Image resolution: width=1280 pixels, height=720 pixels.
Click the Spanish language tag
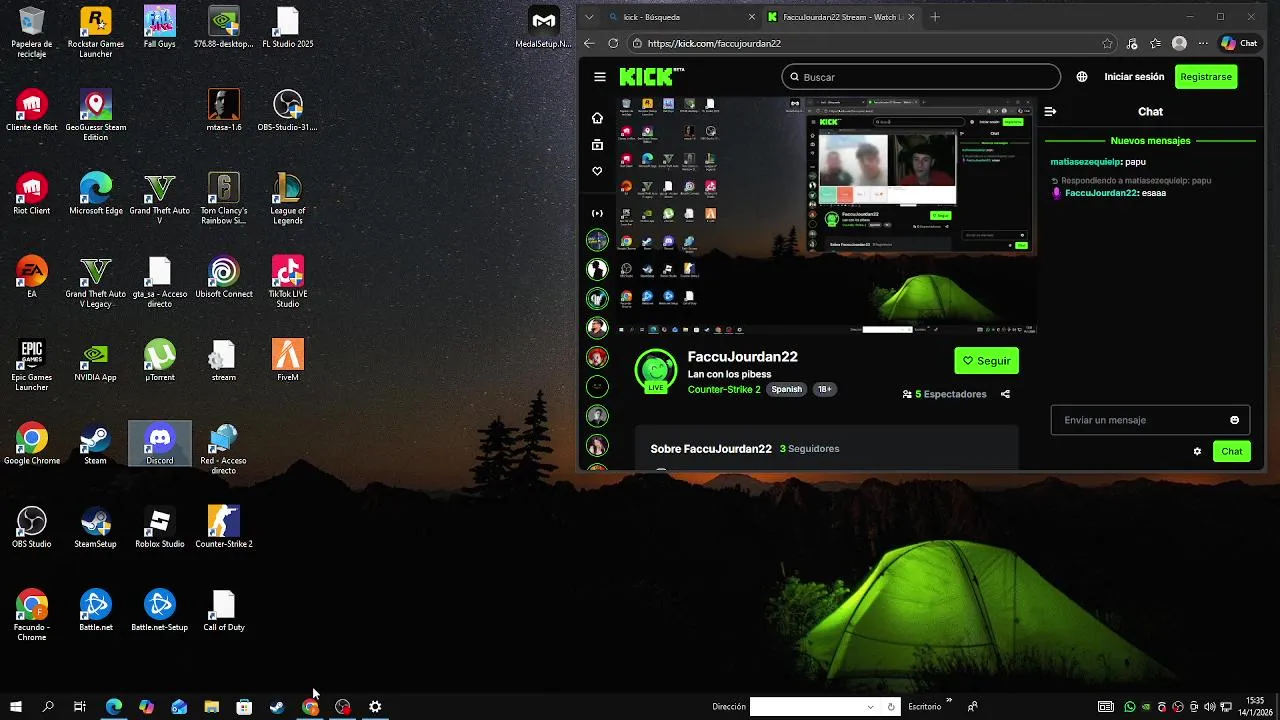point(786,390)
